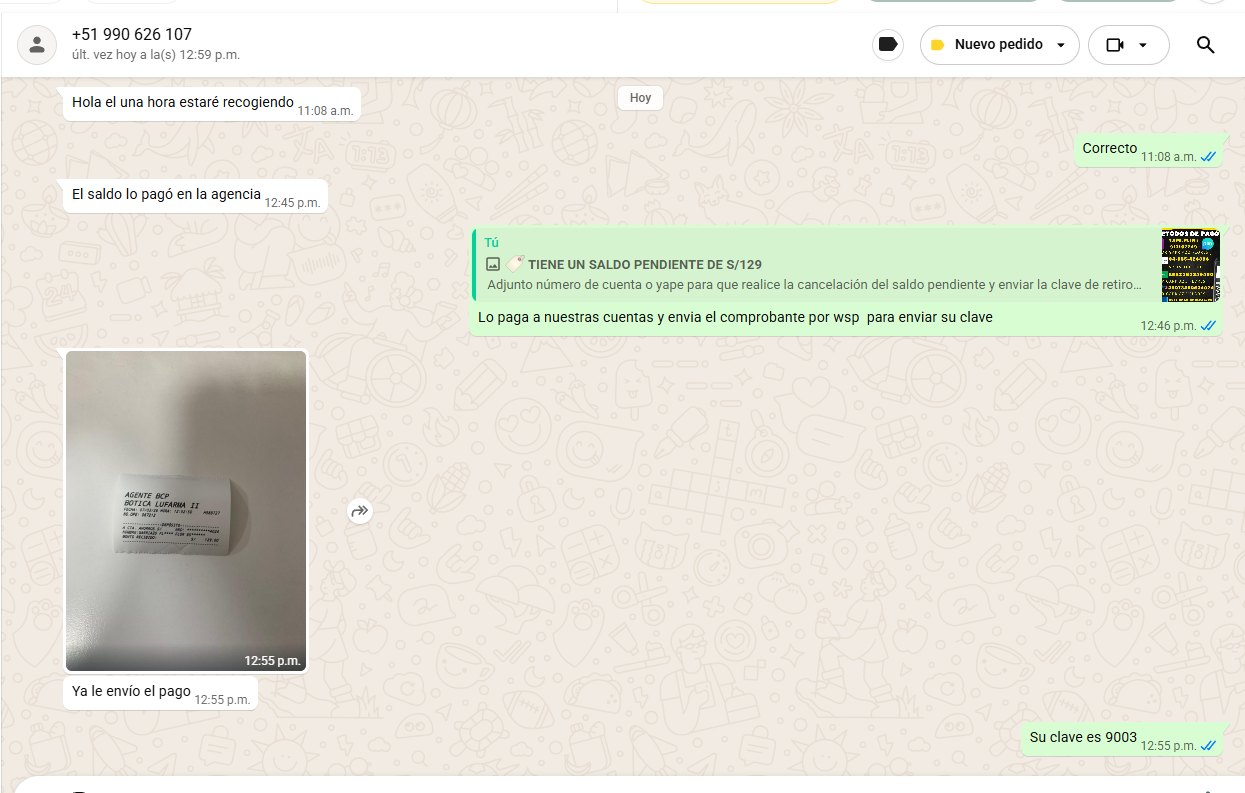
Task: Select the "Ya le envío el pago" message
Action: (x=131, y=691)
